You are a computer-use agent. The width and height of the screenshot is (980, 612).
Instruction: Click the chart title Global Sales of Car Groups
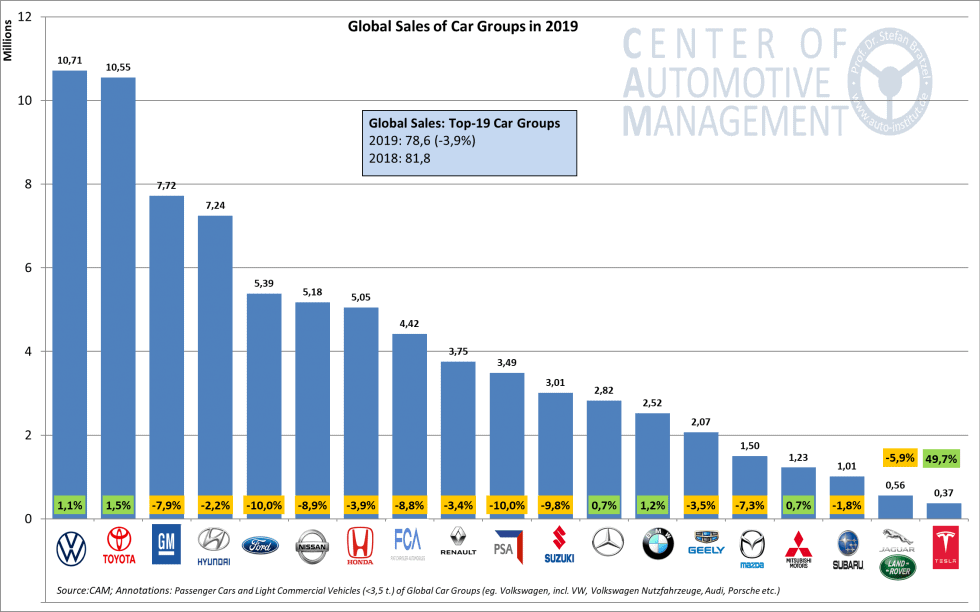(462, 26)
